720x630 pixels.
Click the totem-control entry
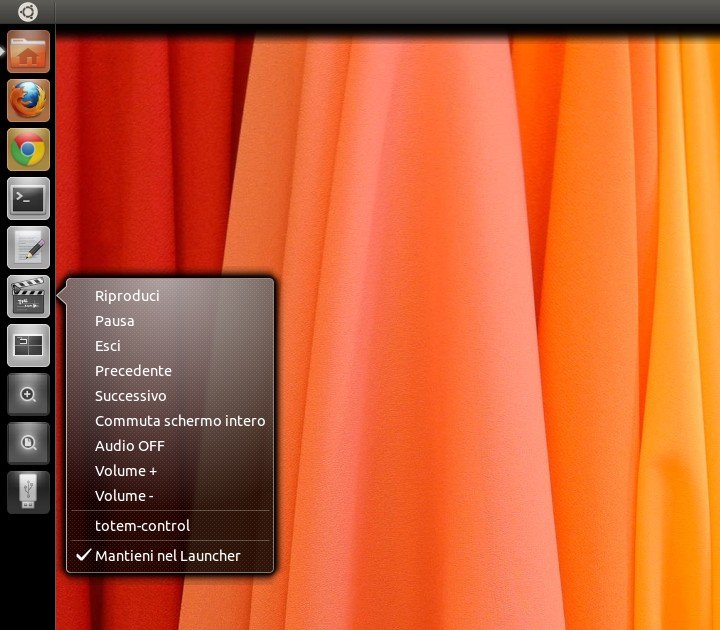(170, 526)
